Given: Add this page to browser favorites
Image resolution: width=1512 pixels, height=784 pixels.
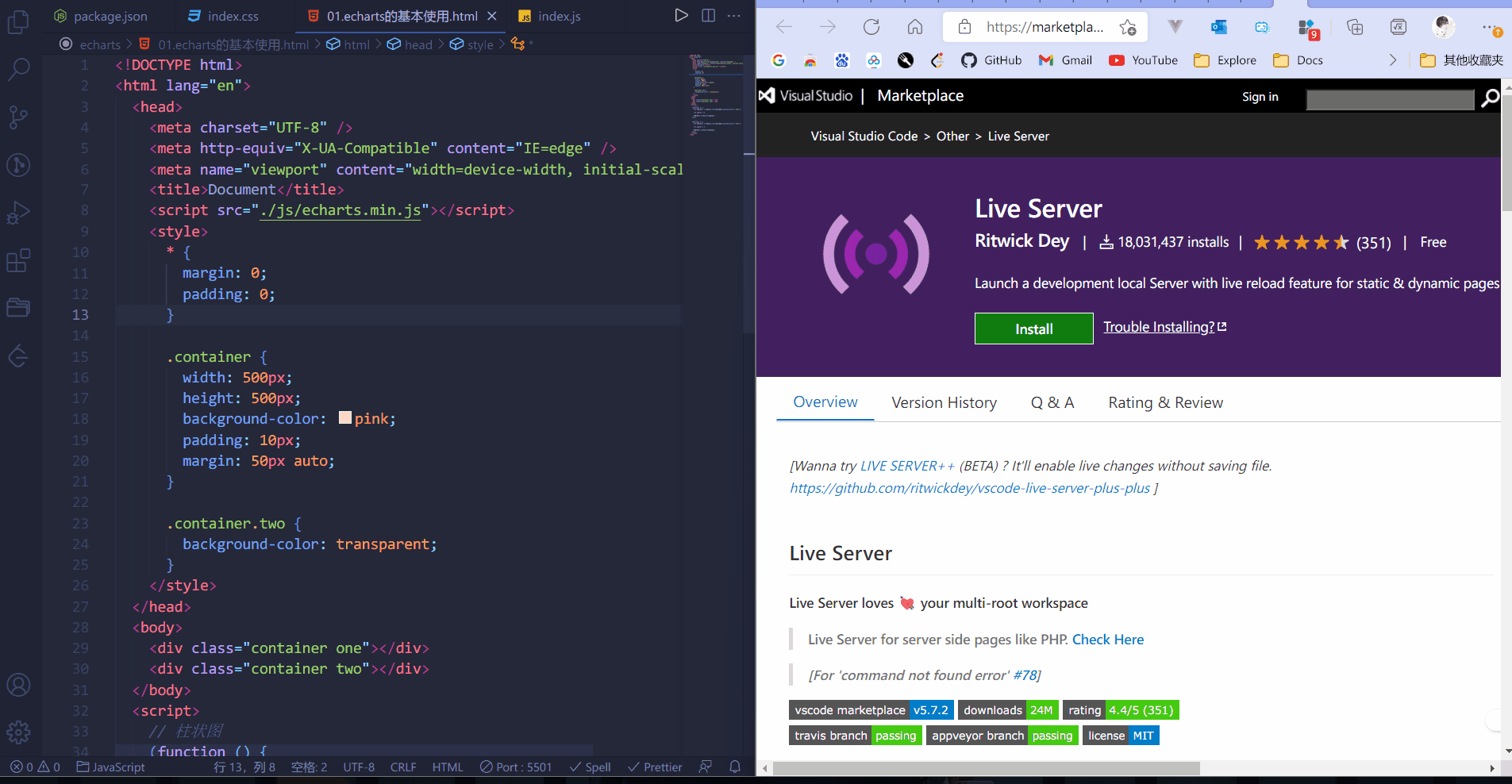Looking at the screenshot, I should (1128, 28).
